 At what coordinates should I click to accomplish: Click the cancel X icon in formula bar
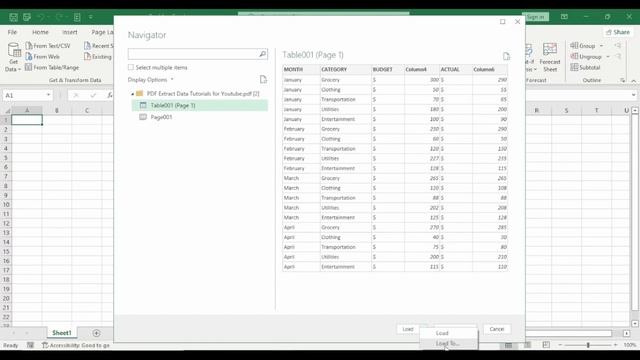pyautogui.click(x=76, y=95)
